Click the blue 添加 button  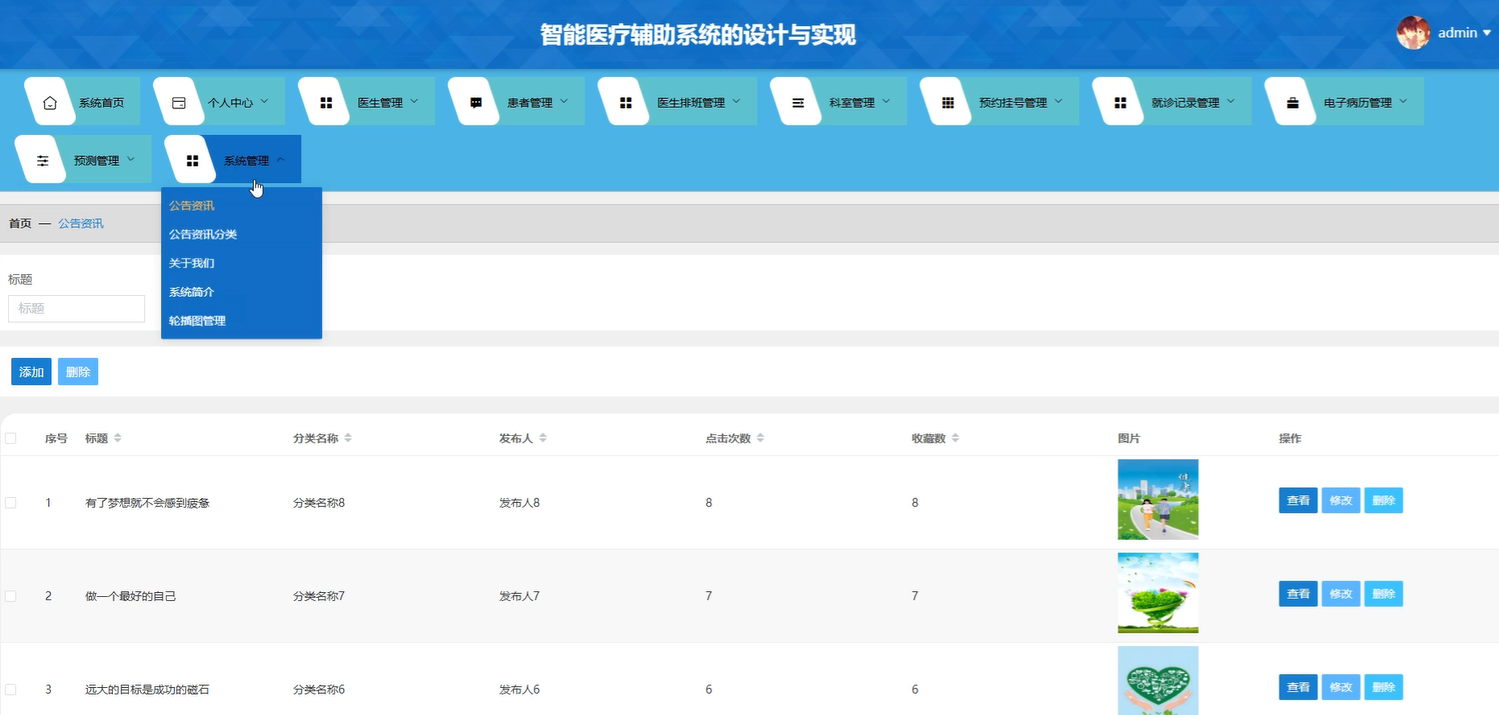point(31,372)
